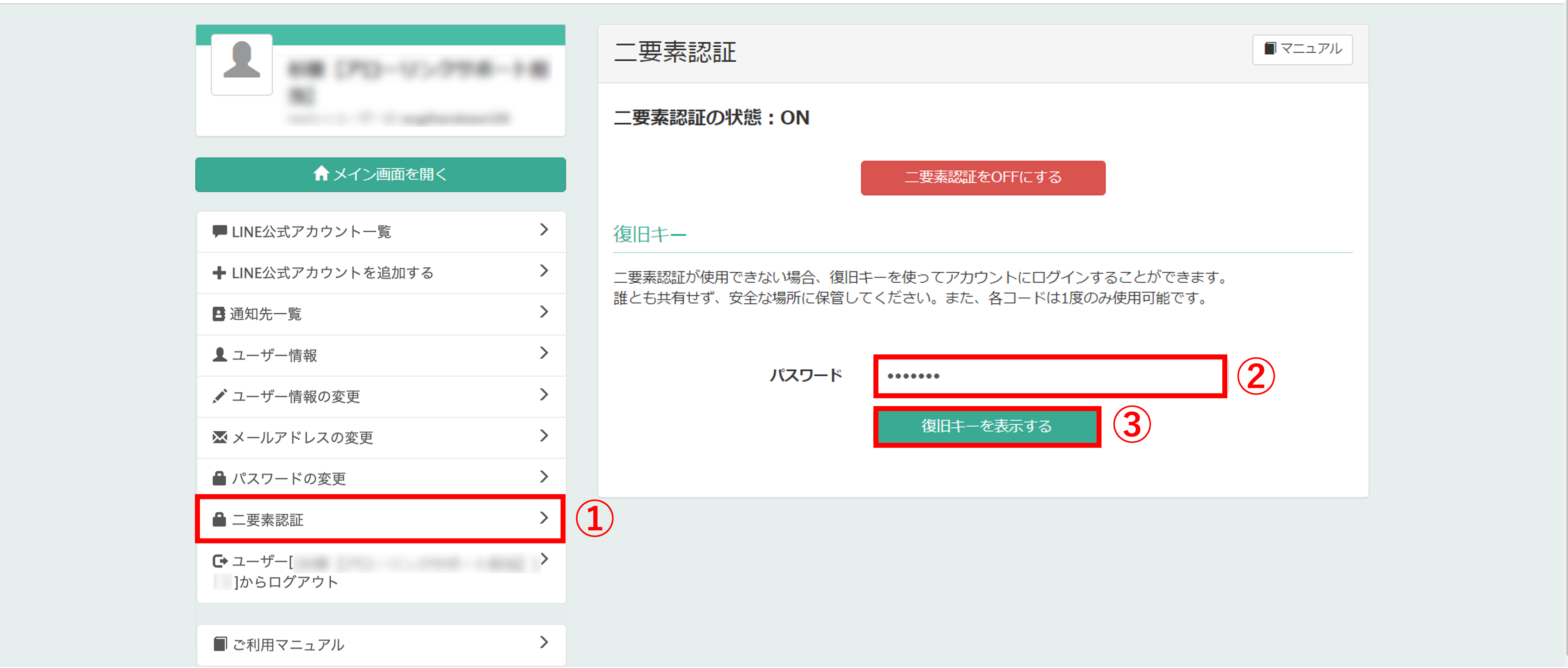Open the マニュアル button in header
Image resolution: width=1568 pixels, height=668 pixels.
[x=1302, y=49]
